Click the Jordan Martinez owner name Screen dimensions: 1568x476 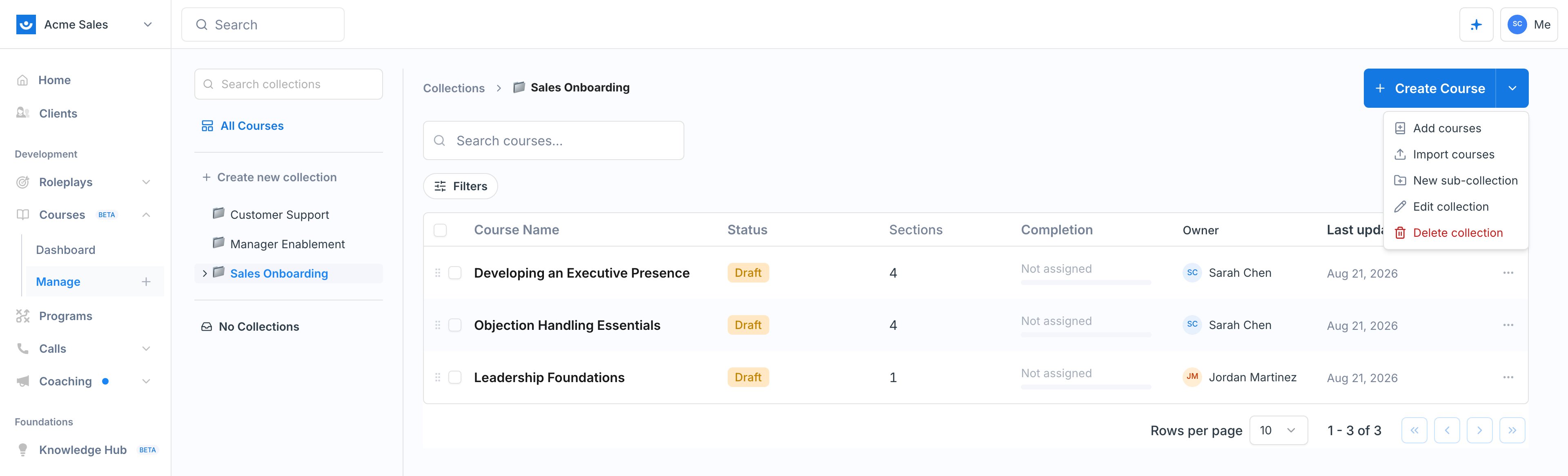click(1252, 377)
